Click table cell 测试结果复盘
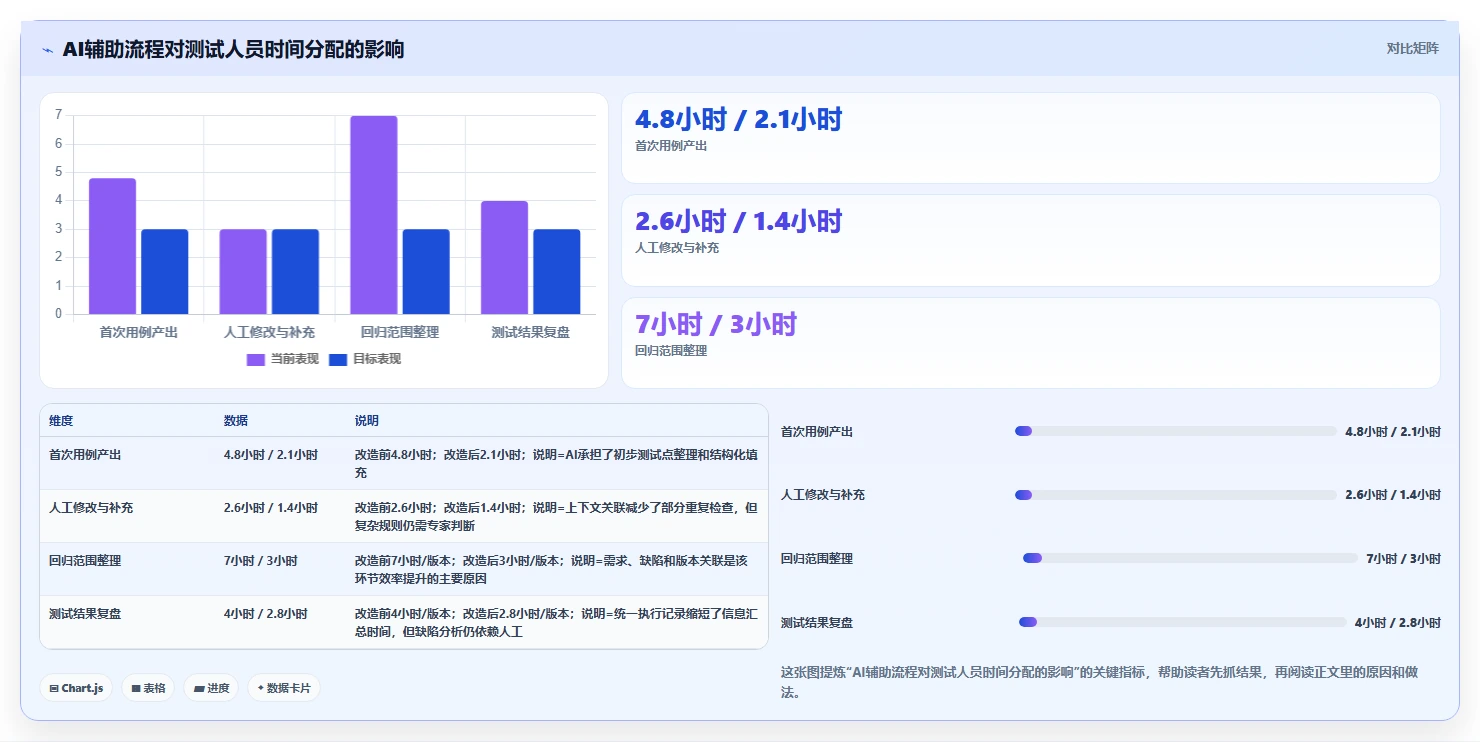This screenshot has width=1480, height=742. click(85, 613)
